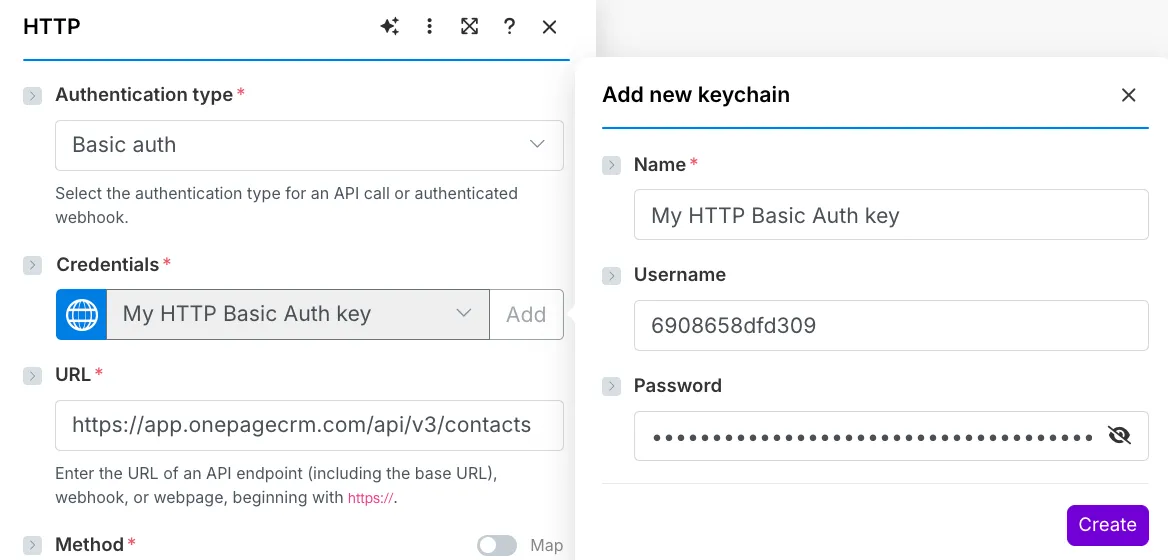Click into the keychain Name field
This screenshot has width=1168, height=560.
[890, 215]
